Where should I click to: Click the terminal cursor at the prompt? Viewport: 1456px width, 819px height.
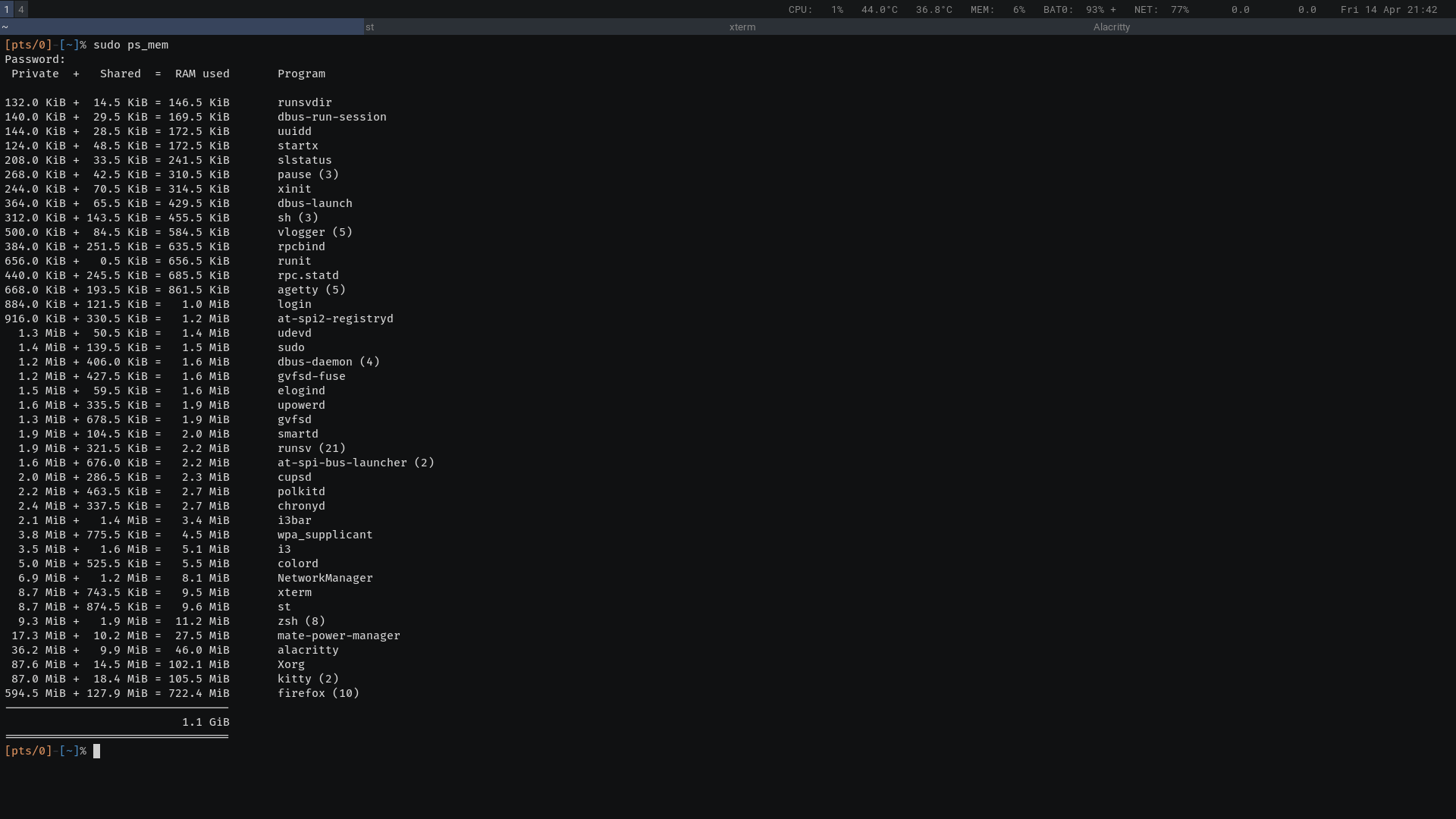96,751
